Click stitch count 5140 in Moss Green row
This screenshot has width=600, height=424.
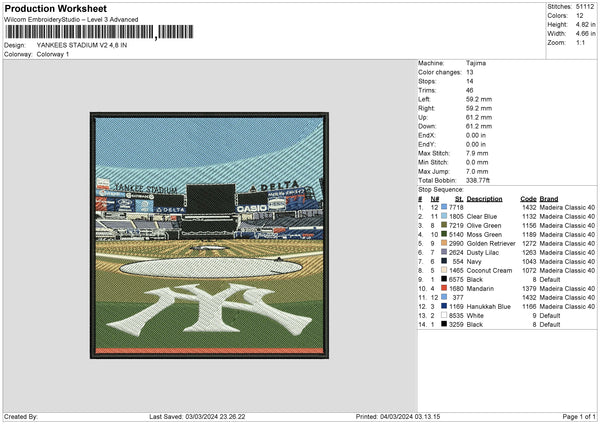[x=456, y=234]
